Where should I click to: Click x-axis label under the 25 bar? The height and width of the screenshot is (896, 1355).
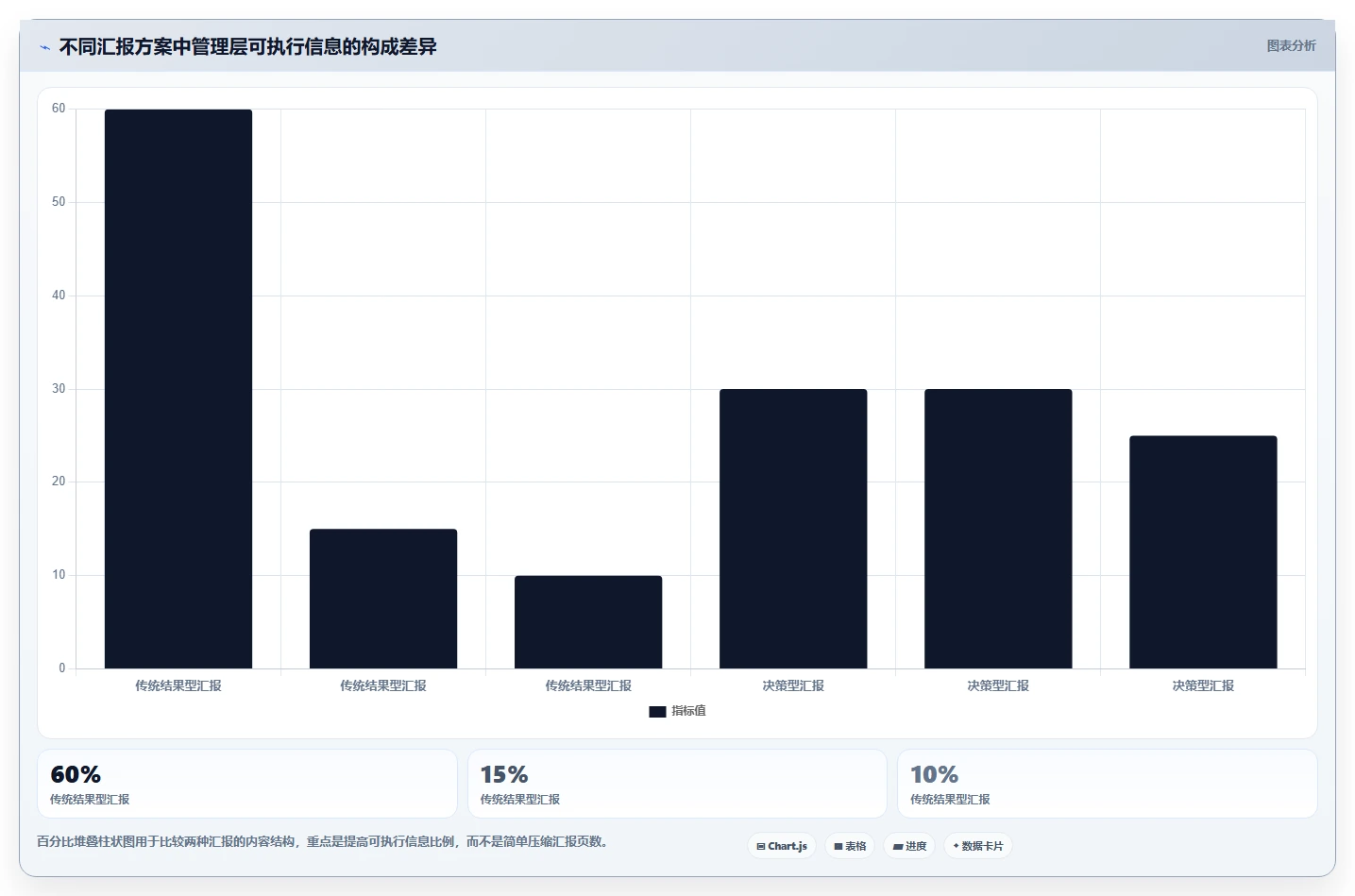pyautogui.click(x=1203, y=685)
